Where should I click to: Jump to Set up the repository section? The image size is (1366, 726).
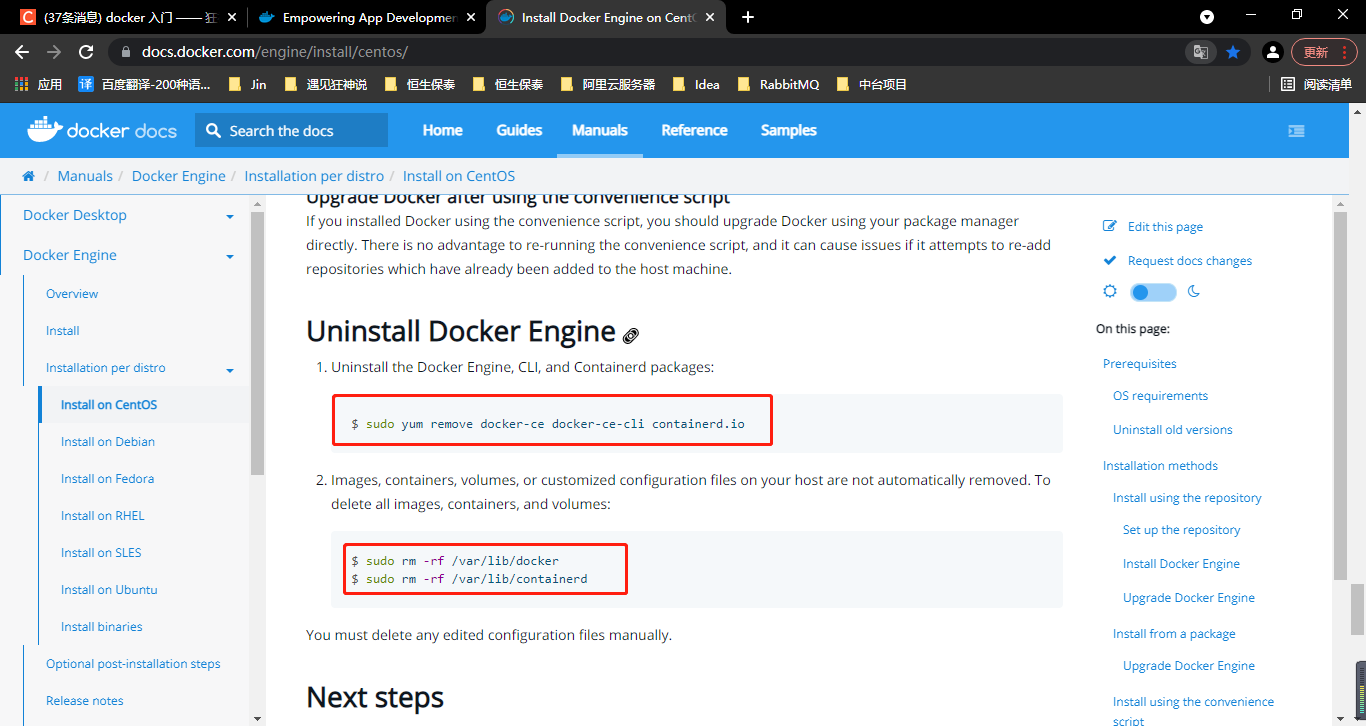1181,530
